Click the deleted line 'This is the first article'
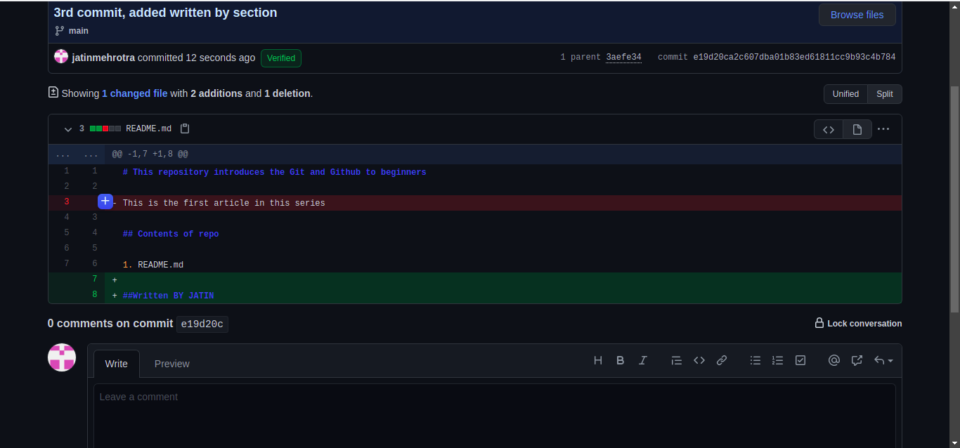960x448 pixels. click(223, 203)
